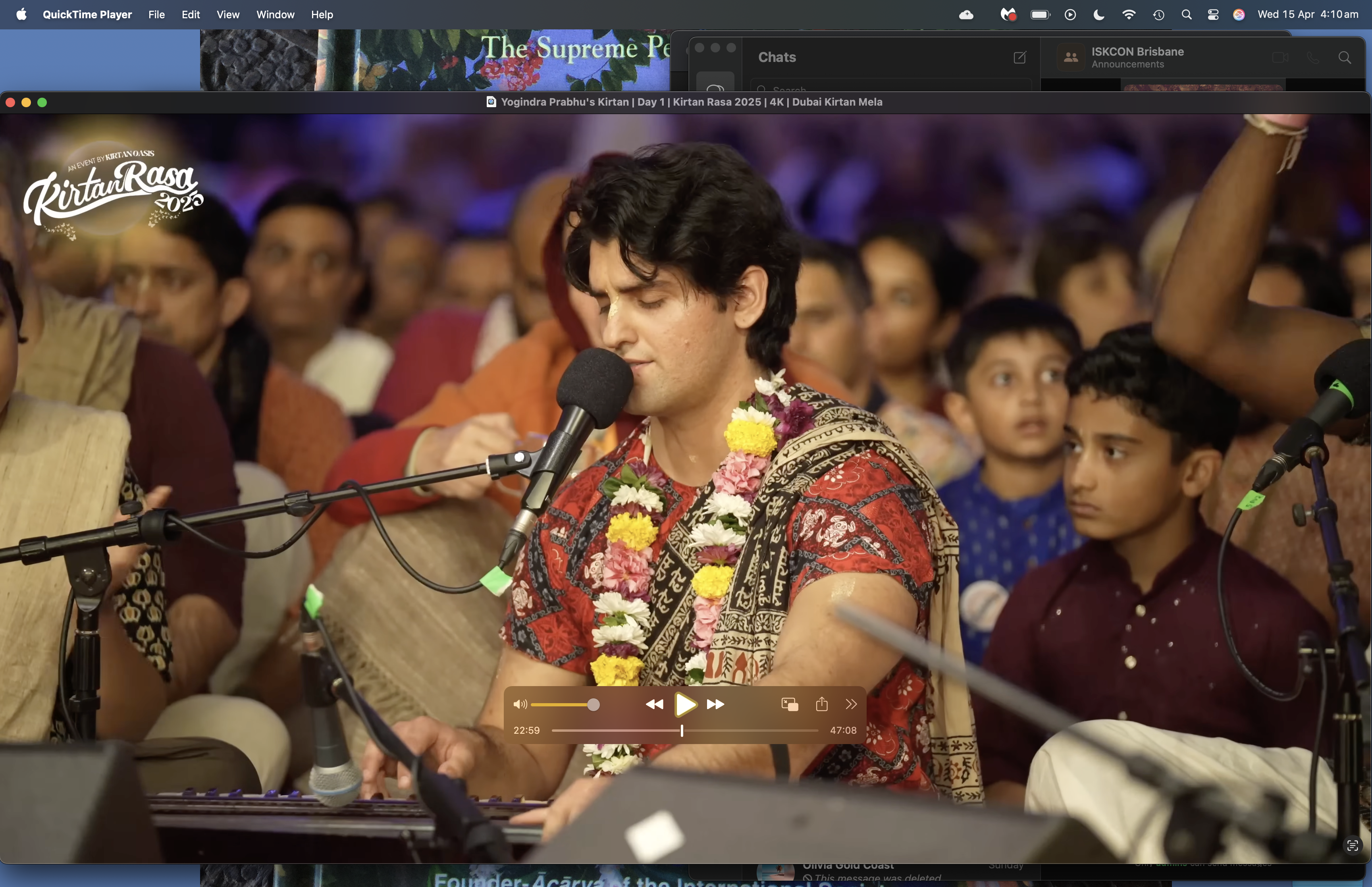
Task: Click the rewind button
Action: pyautogui.click(x=654, y=704)
